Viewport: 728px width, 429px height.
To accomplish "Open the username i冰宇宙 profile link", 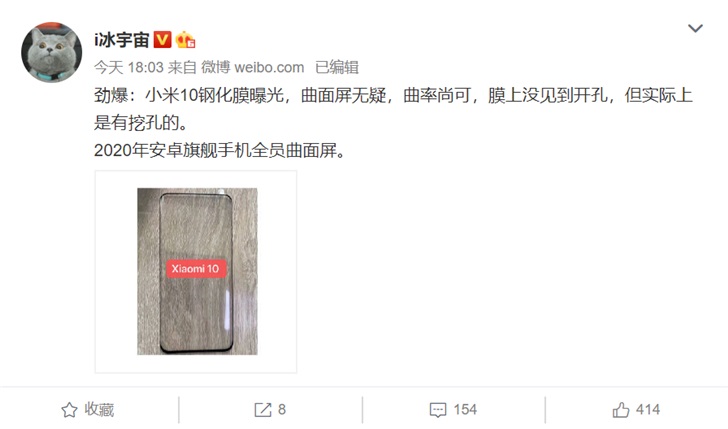I will (x=121, y=40).
